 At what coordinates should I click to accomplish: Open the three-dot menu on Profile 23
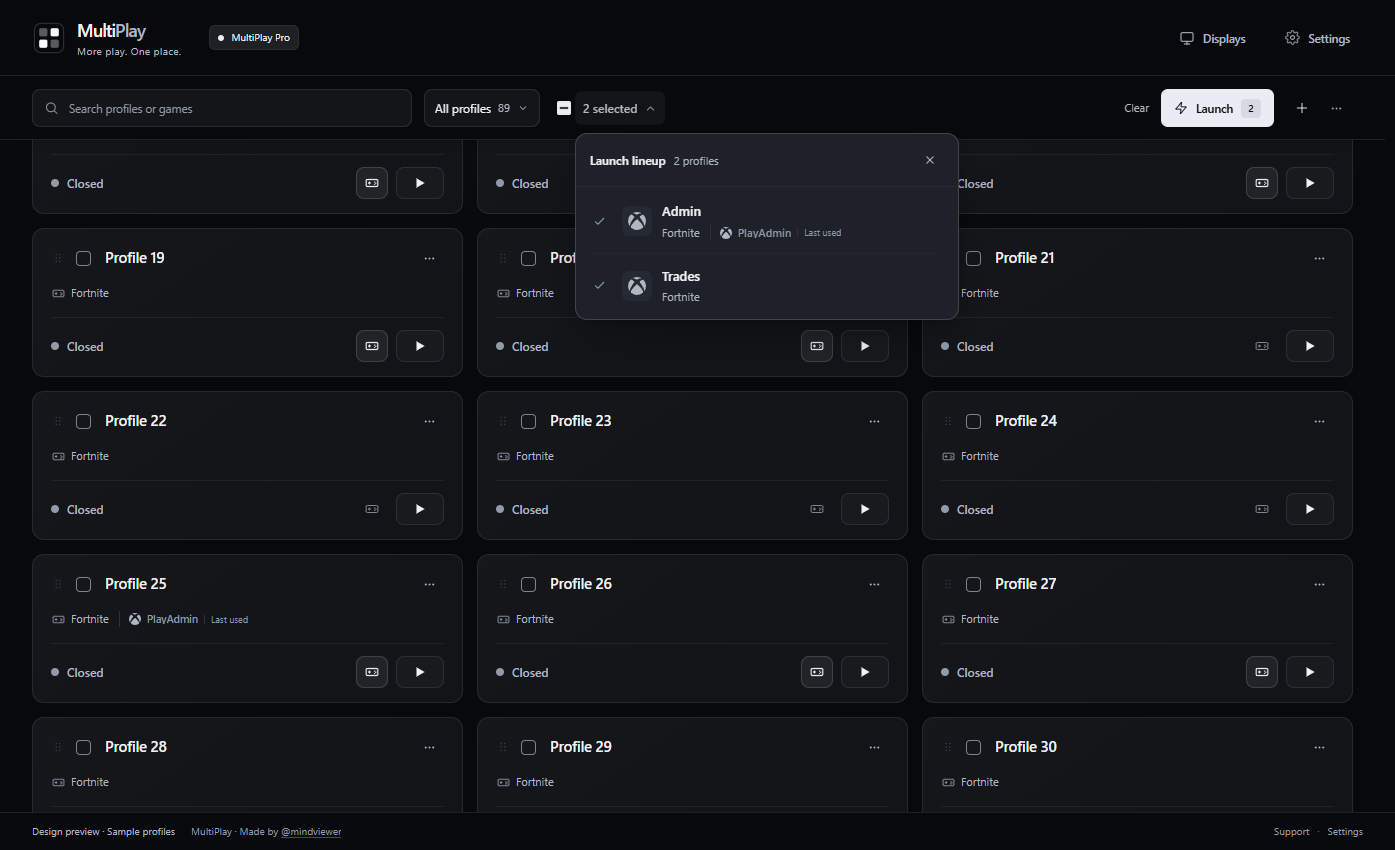pyautogui.click(x=875, y=421)
